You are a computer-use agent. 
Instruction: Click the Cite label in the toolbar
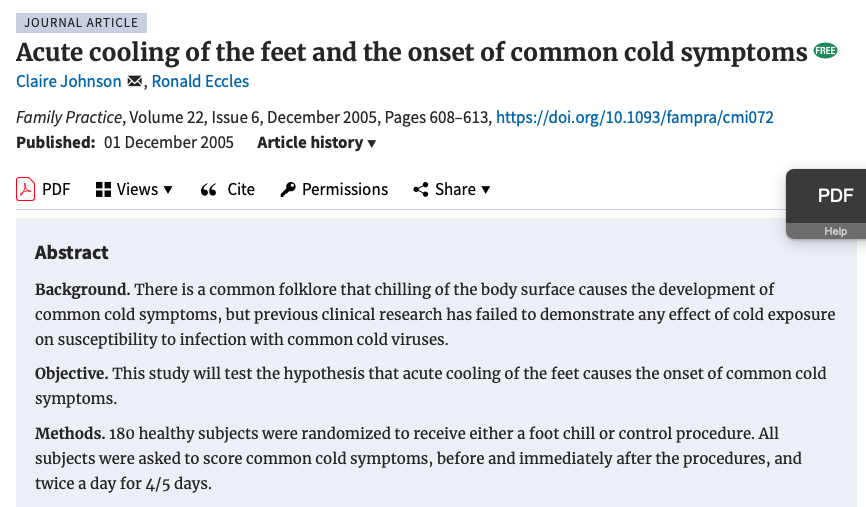(241, 189)
